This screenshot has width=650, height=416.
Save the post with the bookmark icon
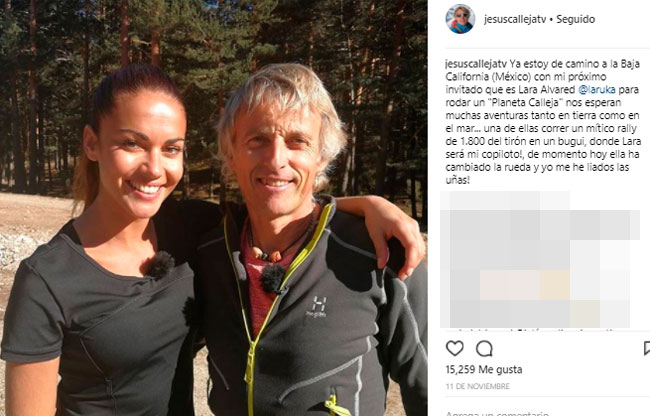pyautogui.click(x=647, y=348)
